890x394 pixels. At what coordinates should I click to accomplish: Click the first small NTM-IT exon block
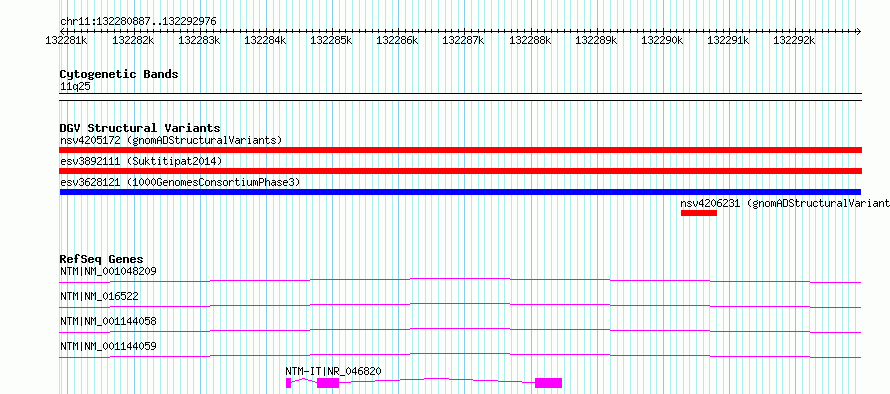pyautogui.click(x=288, y=383)
